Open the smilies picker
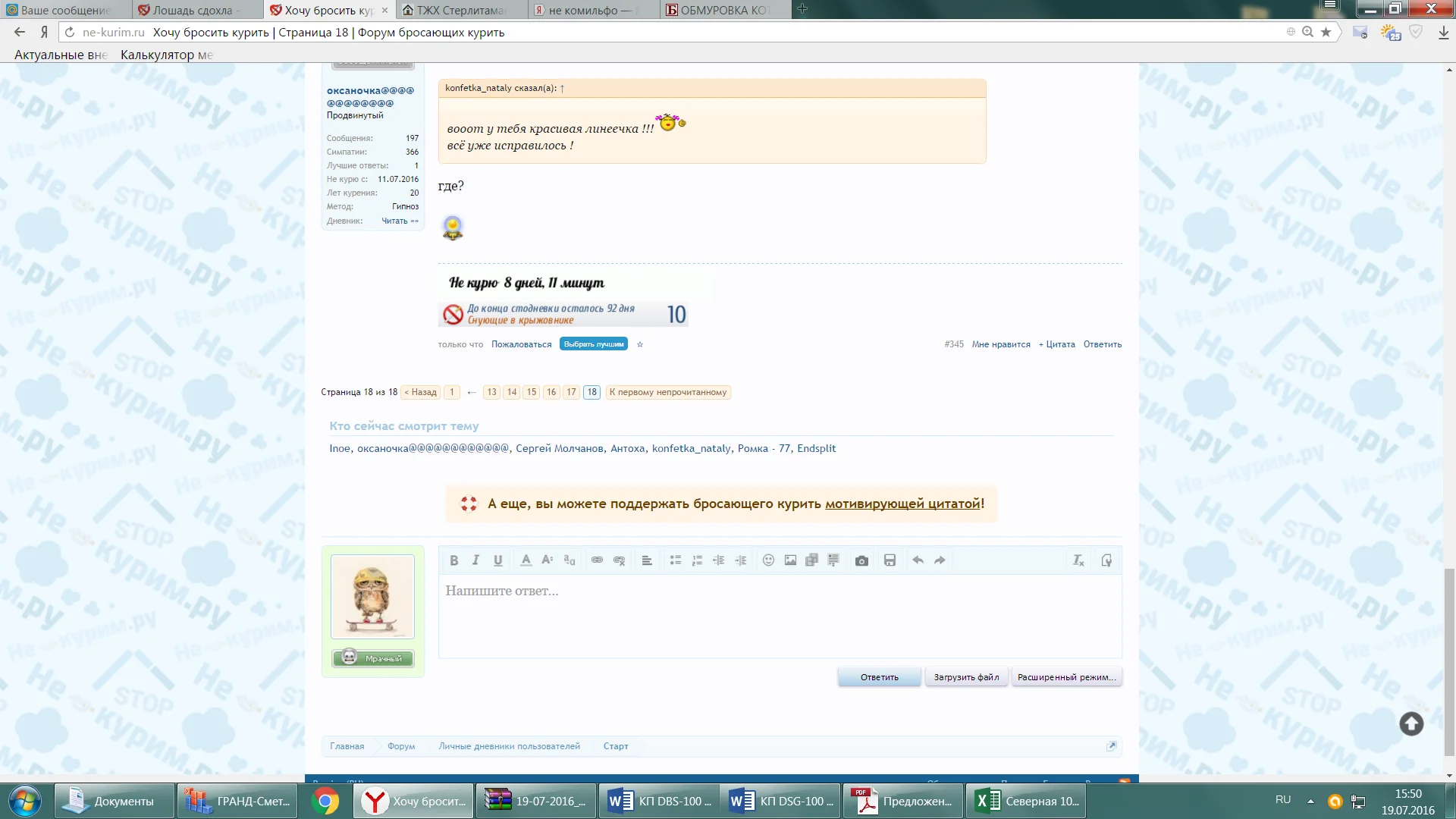The height and width of the screenshot is (819, 1456). [x=768, y=560]
